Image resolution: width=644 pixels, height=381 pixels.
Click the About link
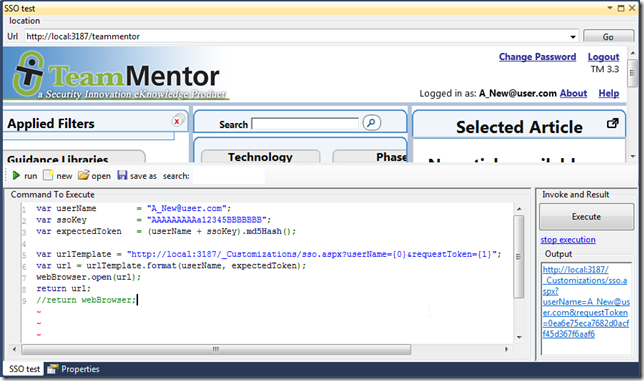tap(573, 93)
